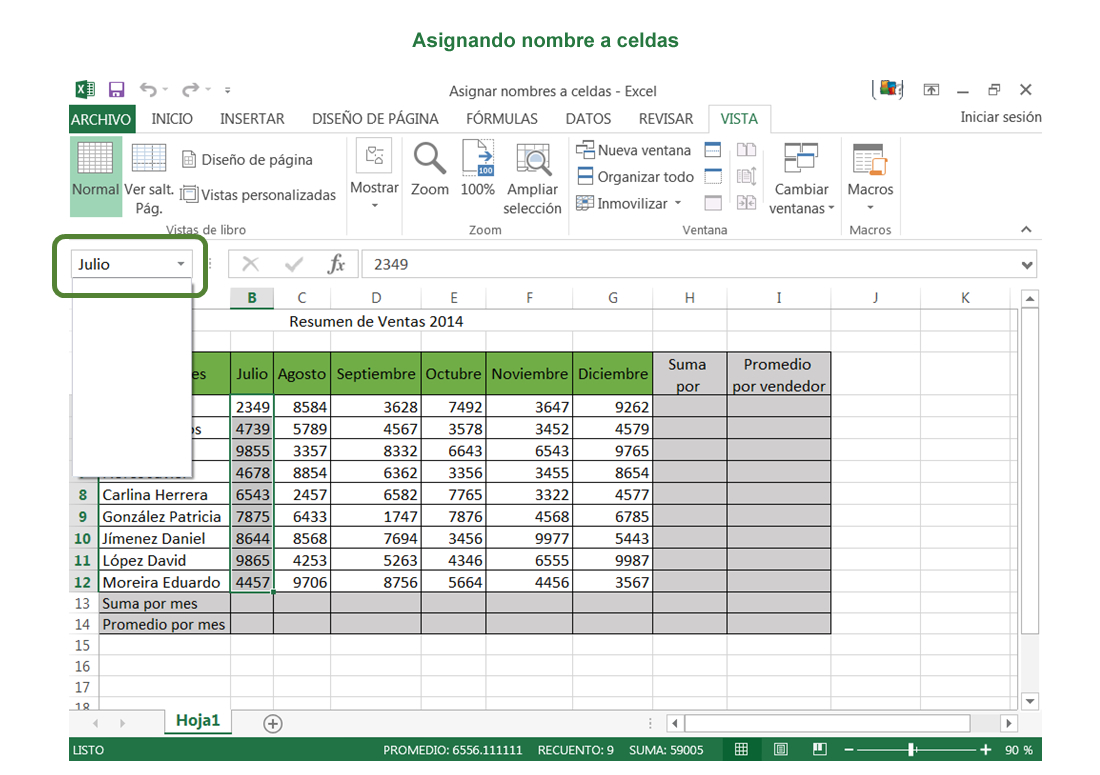Screen dimensions: 1100x775
Task: Open Vistas personalizadas
Action: point(258,195)
